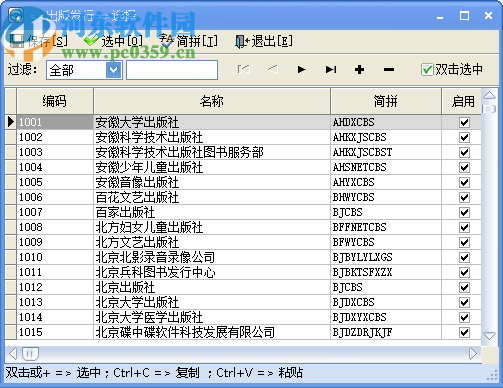Toggle 启用 checkbox in row 1012
Viewport: 503px width, 388px height.
tap(464, 287)
